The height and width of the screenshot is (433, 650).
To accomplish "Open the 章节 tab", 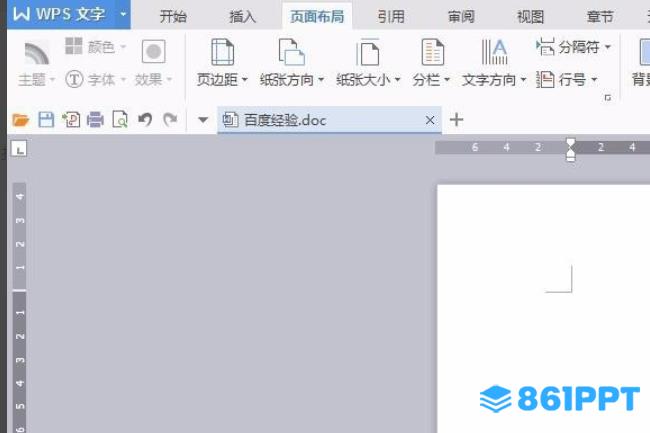I will click(600, 17).
